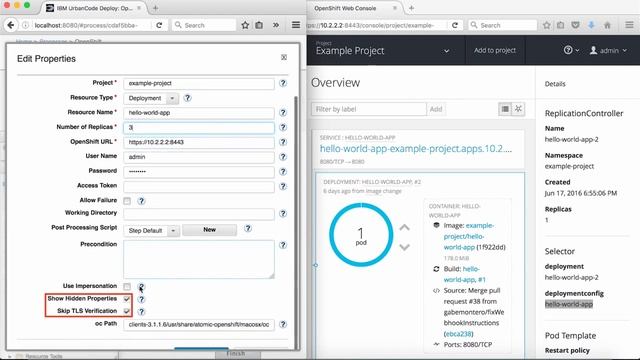Click the Access Token input field

click(199, 187)
